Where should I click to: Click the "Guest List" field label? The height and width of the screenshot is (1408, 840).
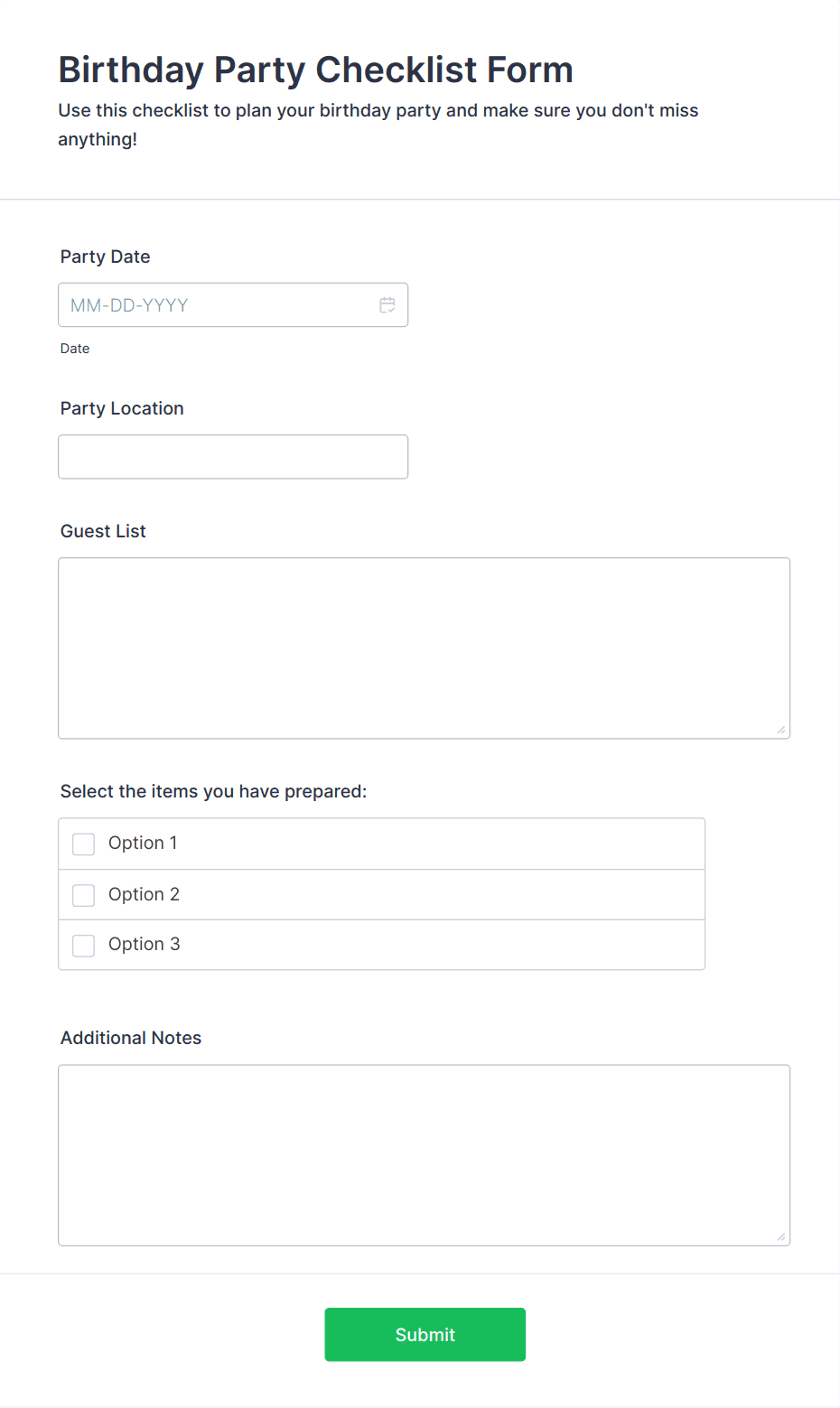click(103, 531)
